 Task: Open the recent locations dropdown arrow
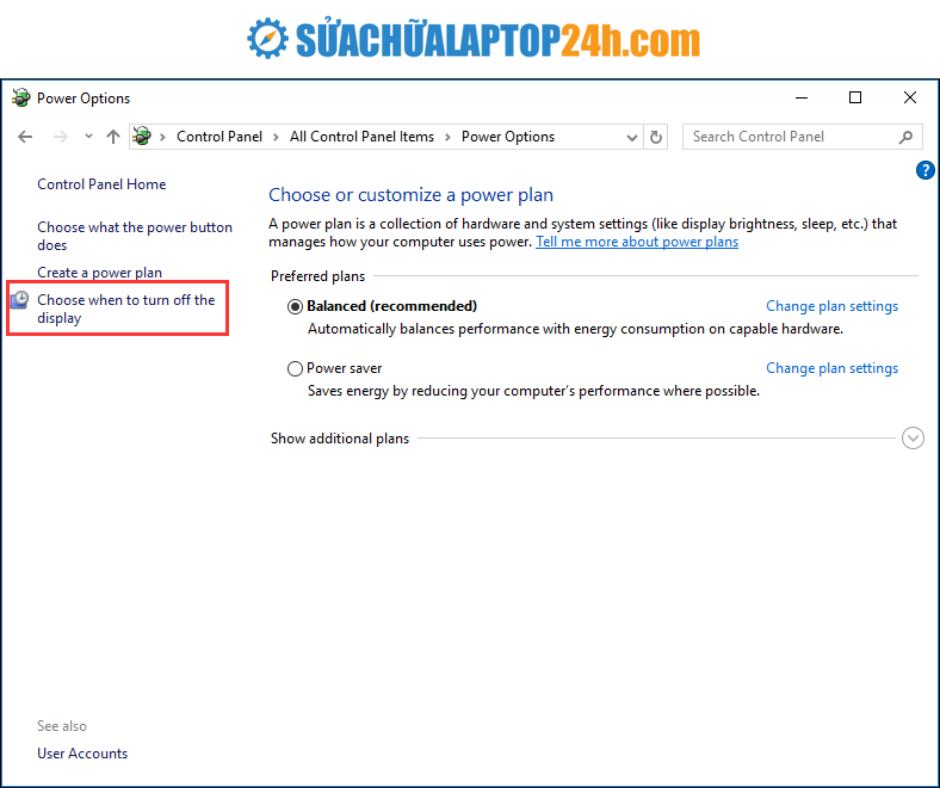(89, 137)
